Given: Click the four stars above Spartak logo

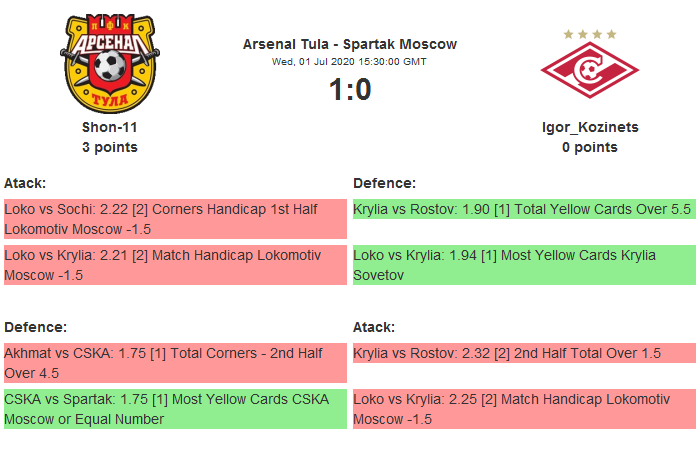Looking at the screenshot, I should [x=589, y=34].
